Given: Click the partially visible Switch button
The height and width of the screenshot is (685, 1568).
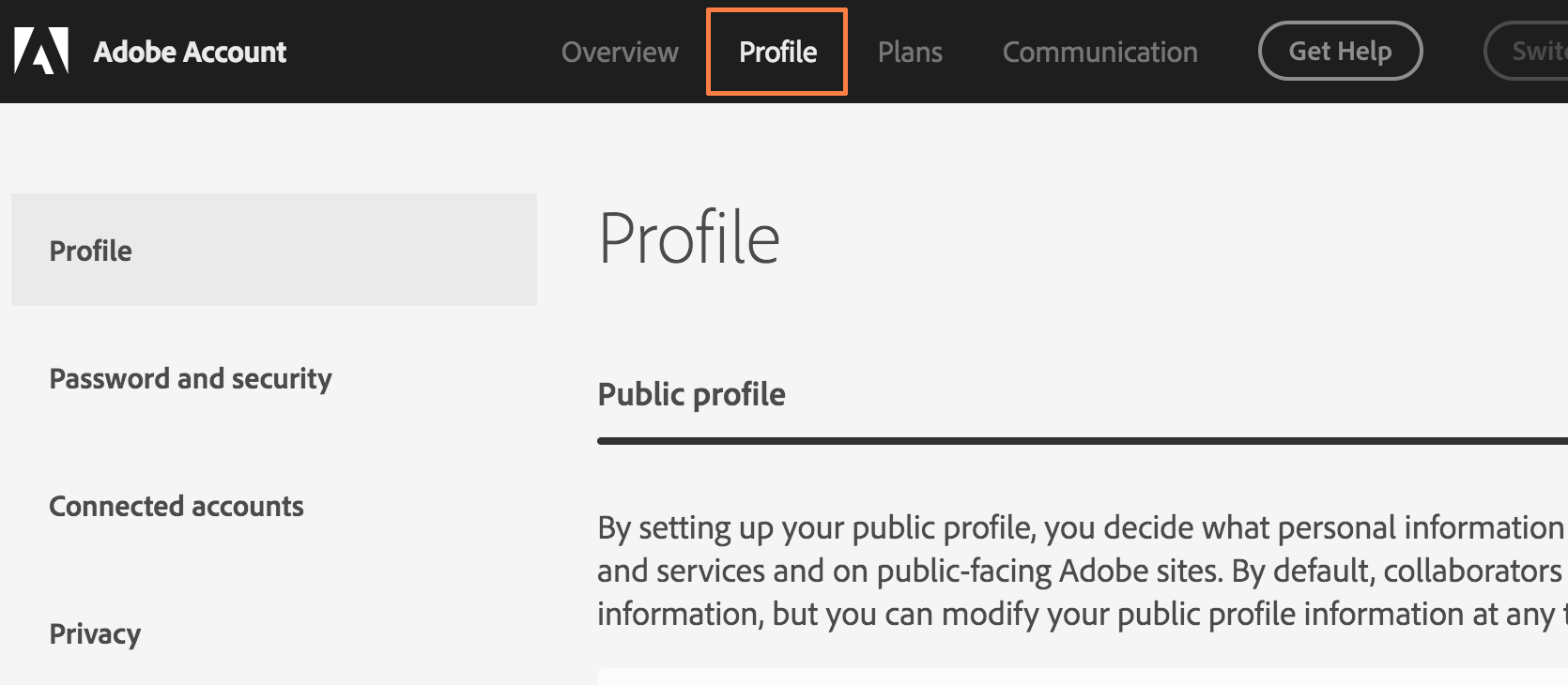Looking at the screenshot, I should [1526, 51].
